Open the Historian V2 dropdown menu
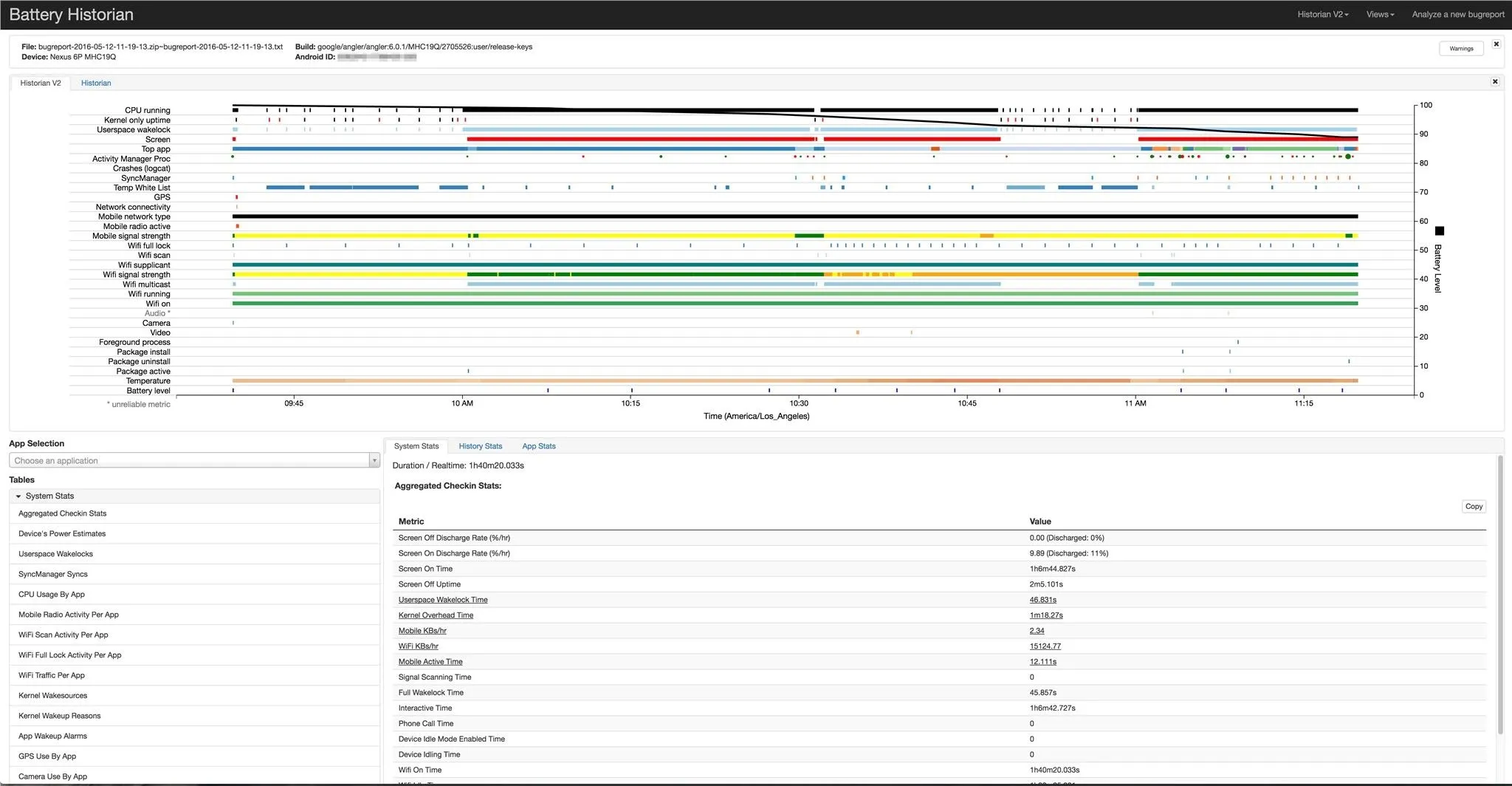 click(x=1323, y=14)
